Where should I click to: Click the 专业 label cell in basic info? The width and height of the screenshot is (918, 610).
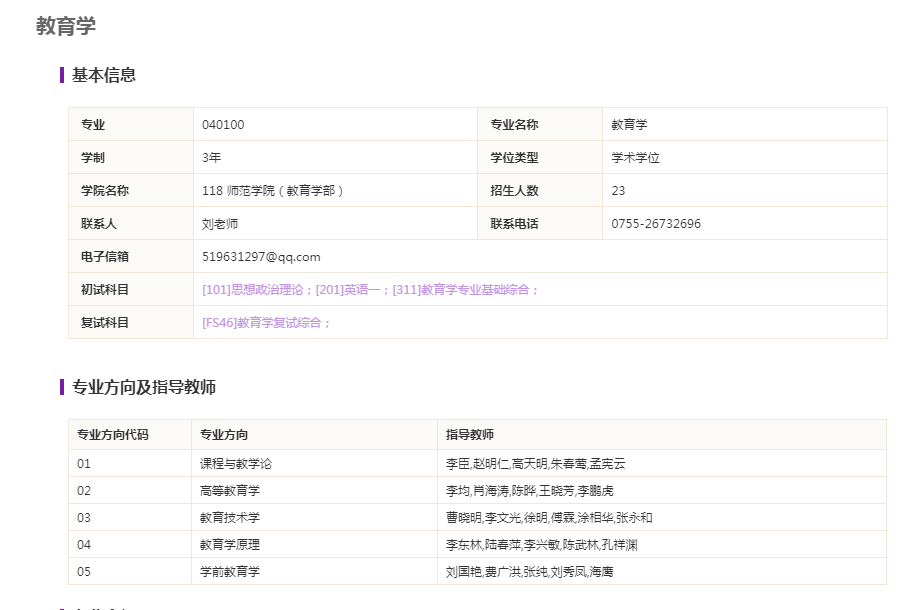tap(131, 124)
